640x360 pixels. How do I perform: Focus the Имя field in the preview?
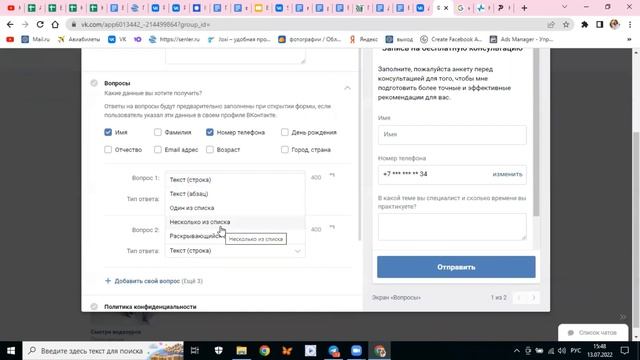pos(452,134)
